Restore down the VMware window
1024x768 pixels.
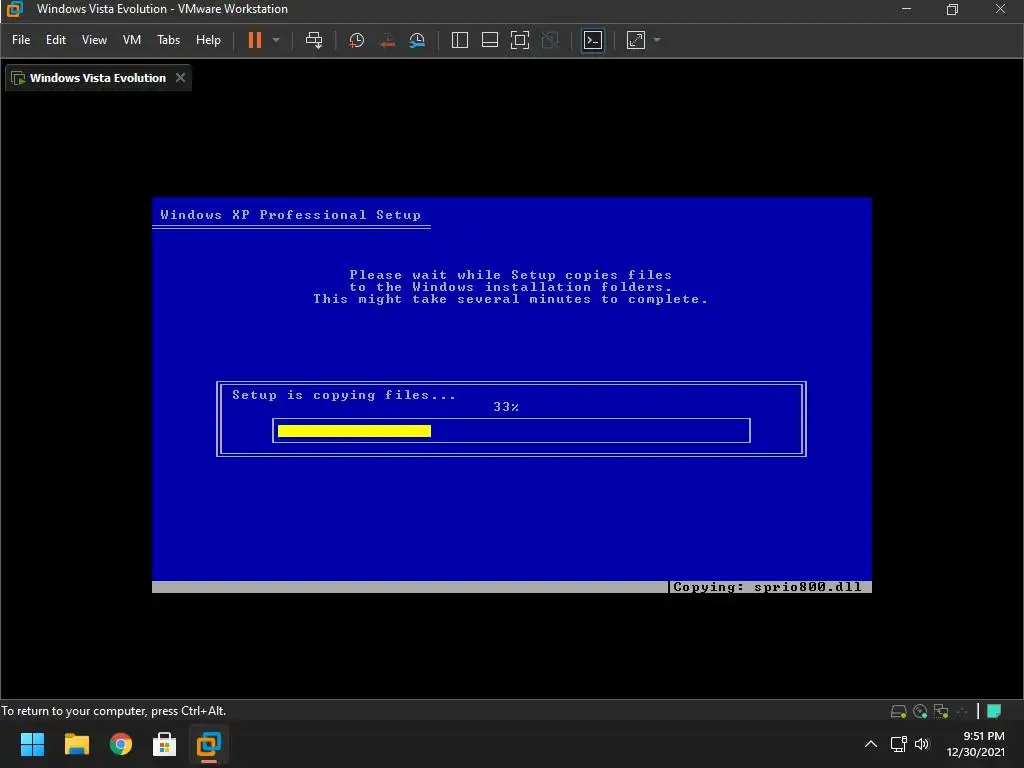click(x=952, y=9)
